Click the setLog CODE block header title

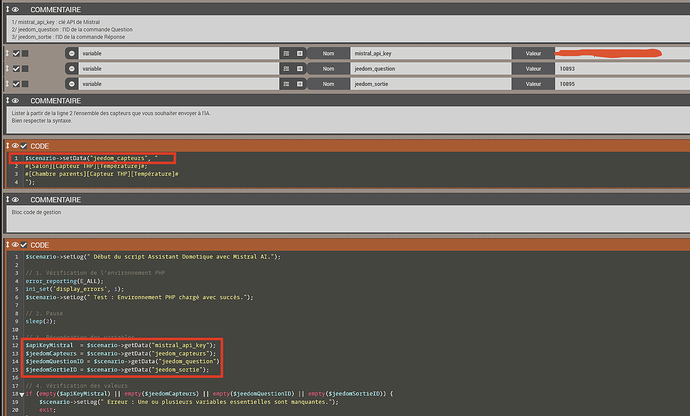pyautogui.click(x=40, y=245)
